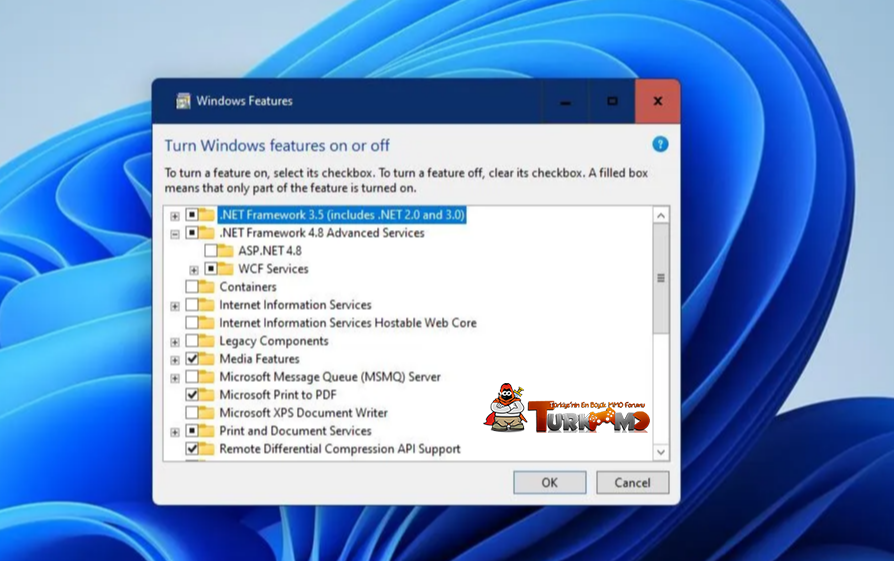Click the 'Windows Features' title text
Image resolution: width=894 pixels, height=561 pixels.
(245, 101)
